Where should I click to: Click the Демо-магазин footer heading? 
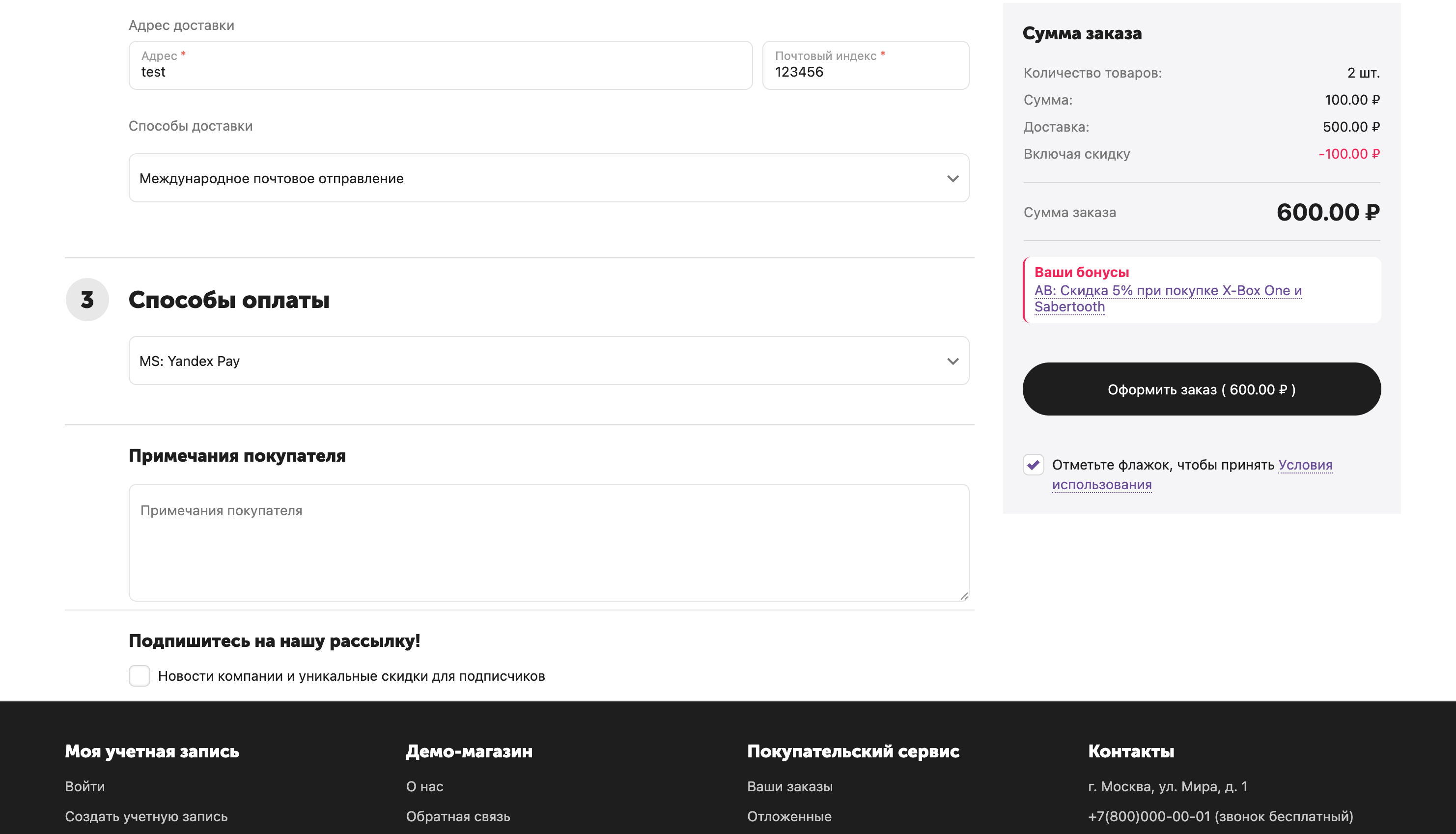pos(469,751)
